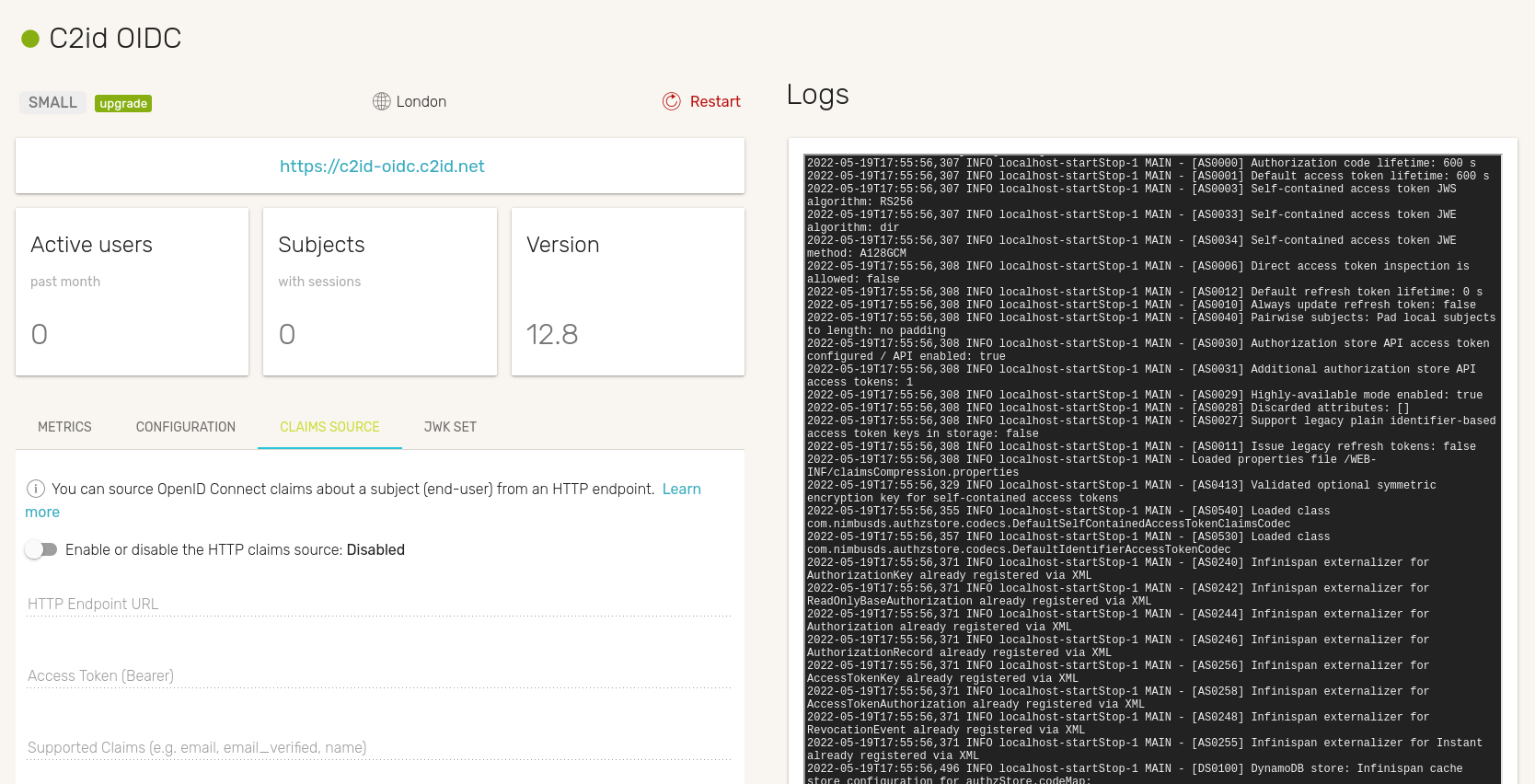This screenshot has height=784, width=1535.
Task: Switch to the Configuration tab
Action: click(x=186, y=427)
